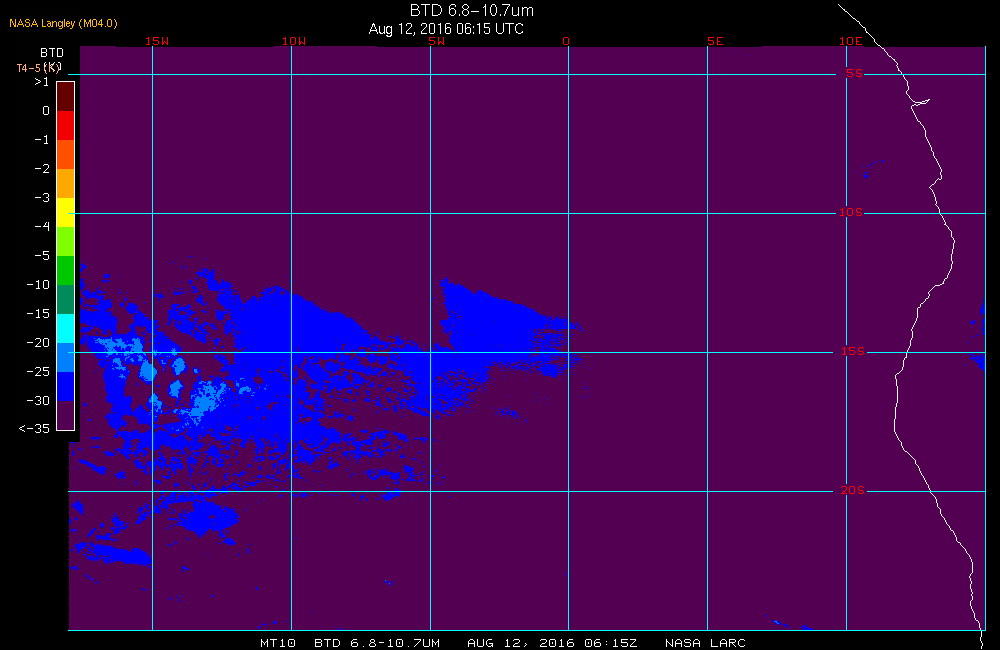The height and width of the screenshot is (650, 1000).
Task: Click the '0' longitude label in the top axis
Action: pyautogui.click(x=566, y=41)
